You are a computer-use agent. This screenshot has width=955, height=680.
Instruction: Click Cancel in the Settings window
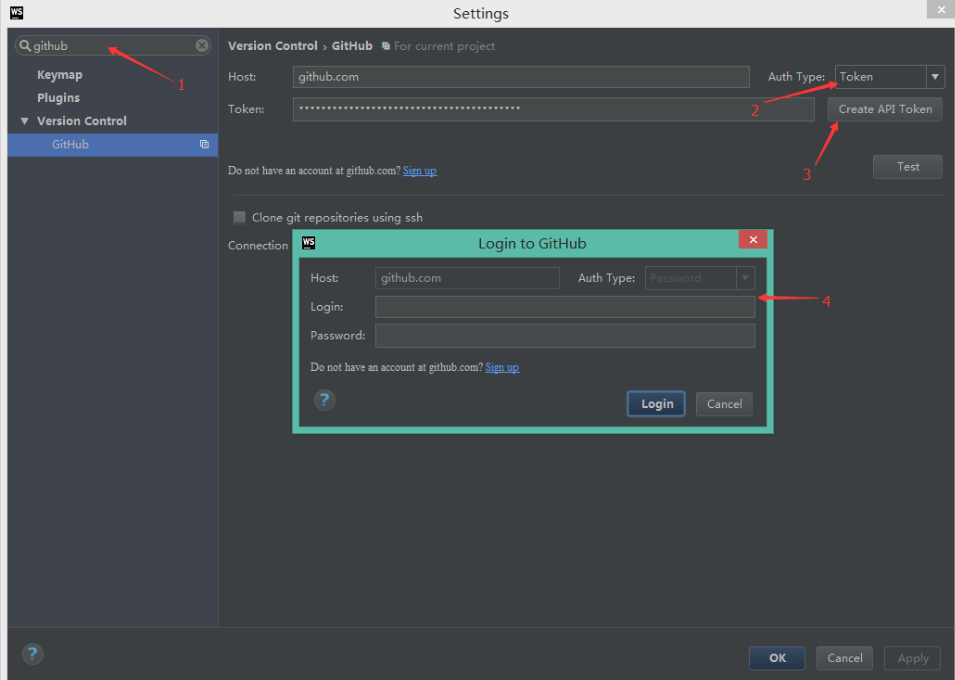tap(845, 658)
